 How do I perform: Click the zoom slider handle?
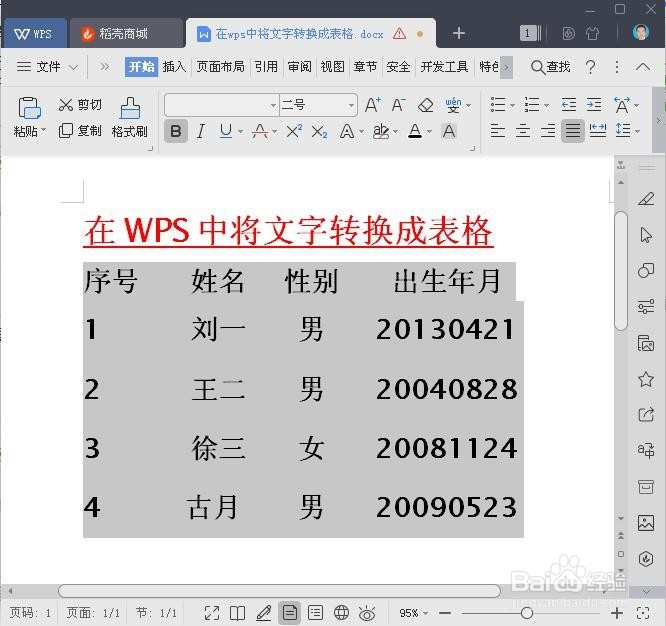527,613
